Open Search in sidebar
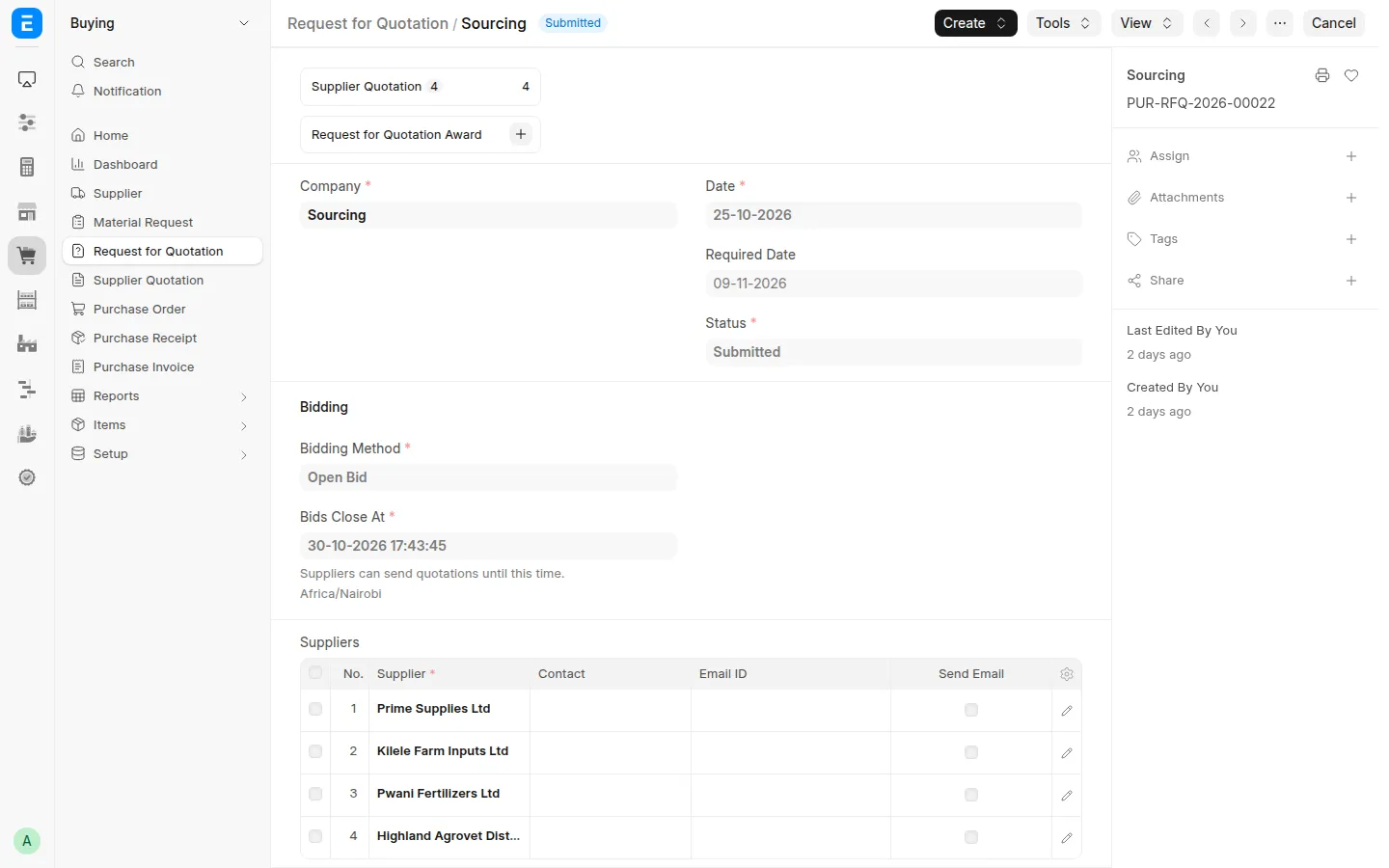1389x868 pixels. tap(162, 62)
